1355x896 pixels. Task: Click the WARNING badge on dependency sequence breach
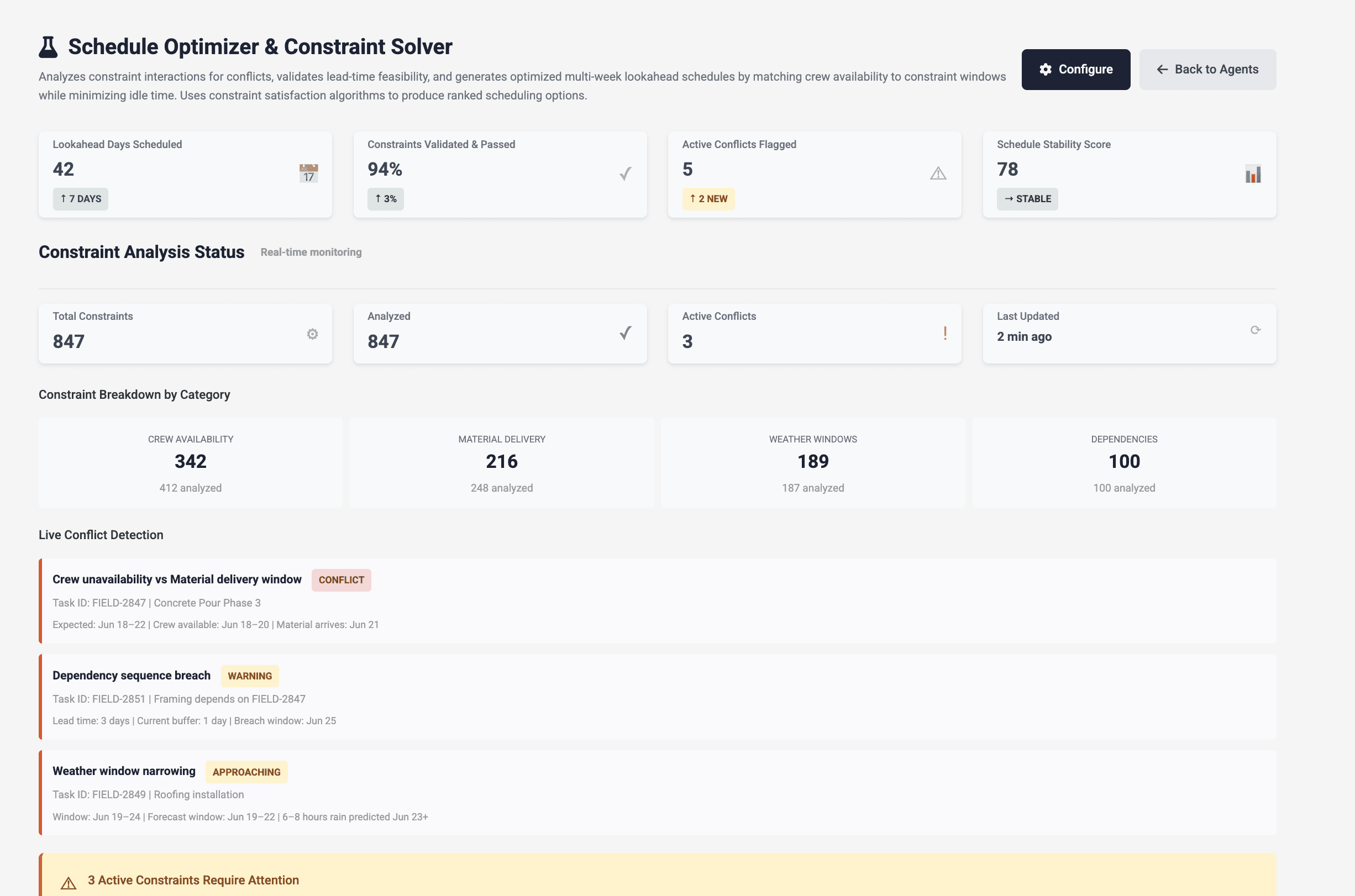click(x=249, y=676)
